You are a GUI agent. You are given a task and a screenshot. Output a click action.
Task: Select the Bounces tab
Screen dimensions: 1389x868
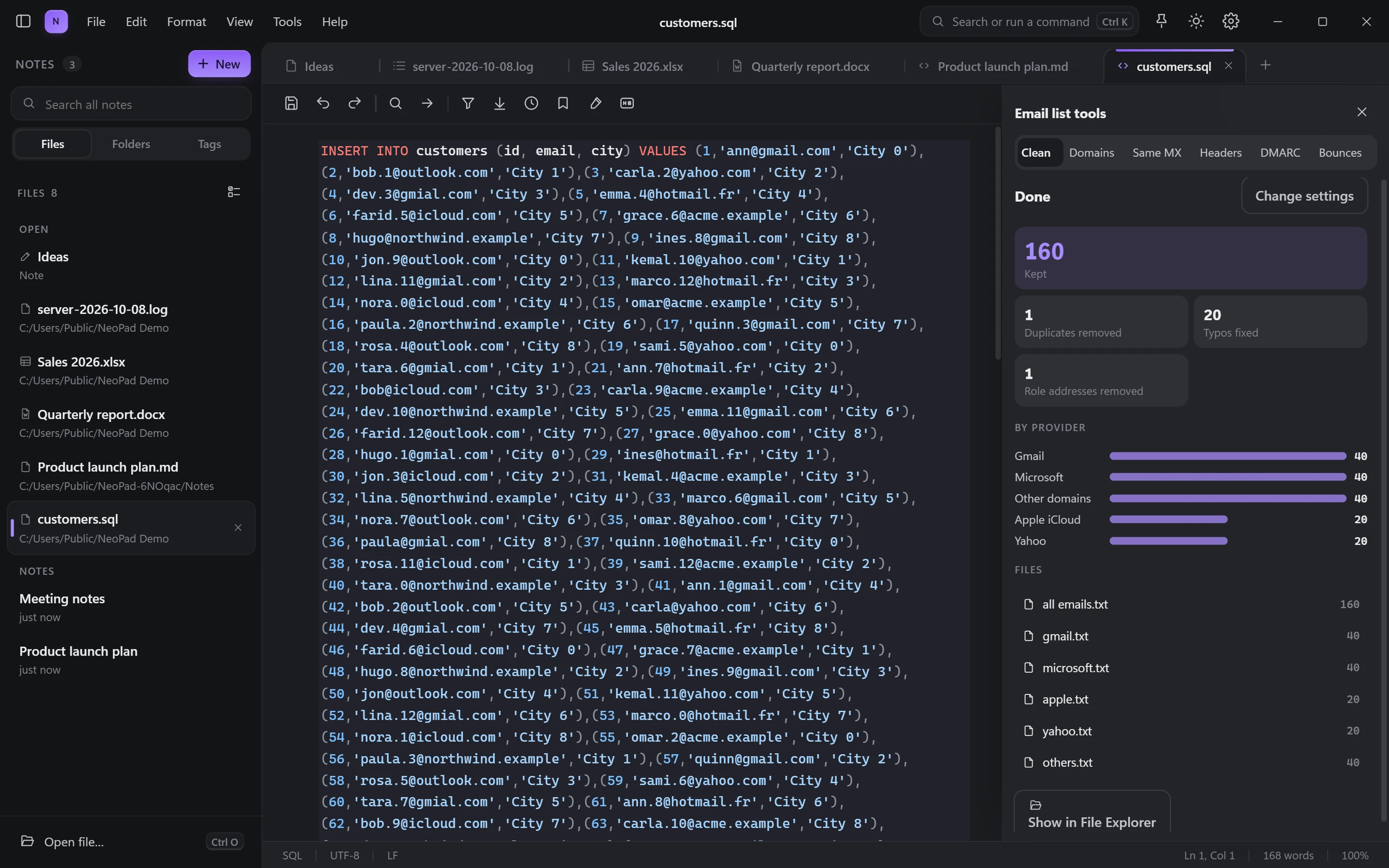(1340, 153)
